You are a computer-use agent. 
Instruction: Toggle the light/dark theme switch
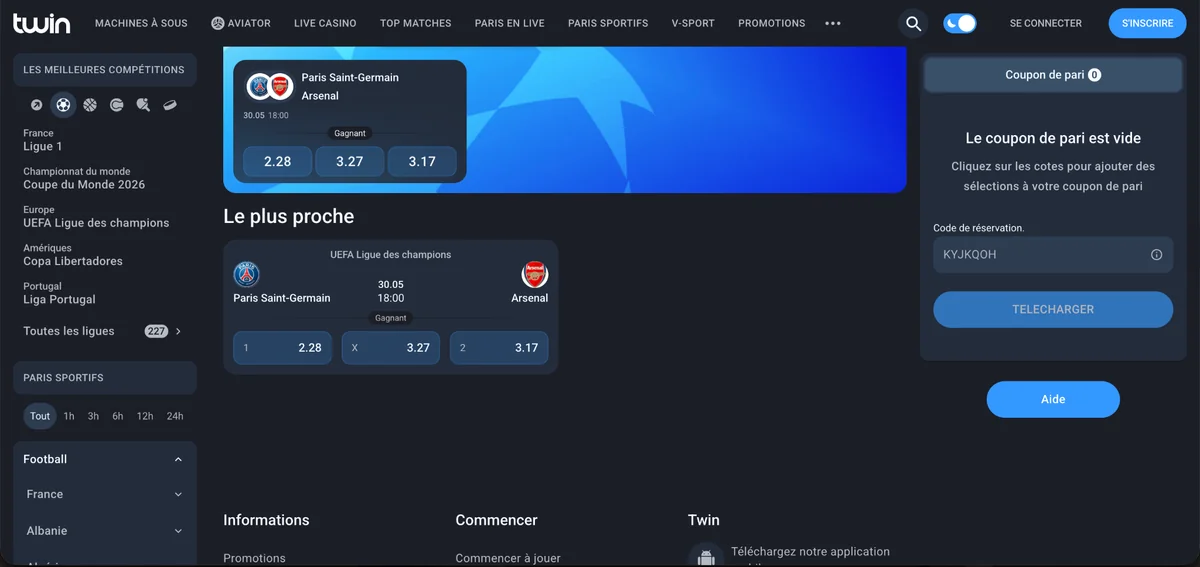tap(960, 23)
